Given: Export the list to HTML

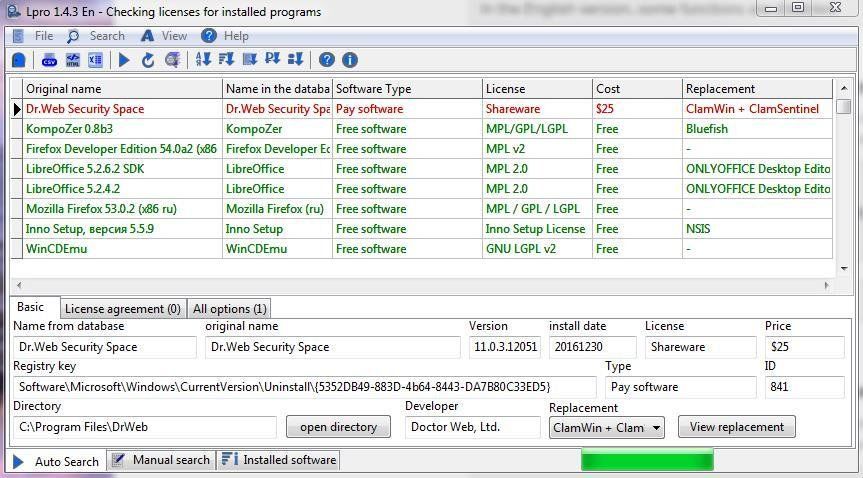Looking at the screenshot, I should (x=73, y=59).
